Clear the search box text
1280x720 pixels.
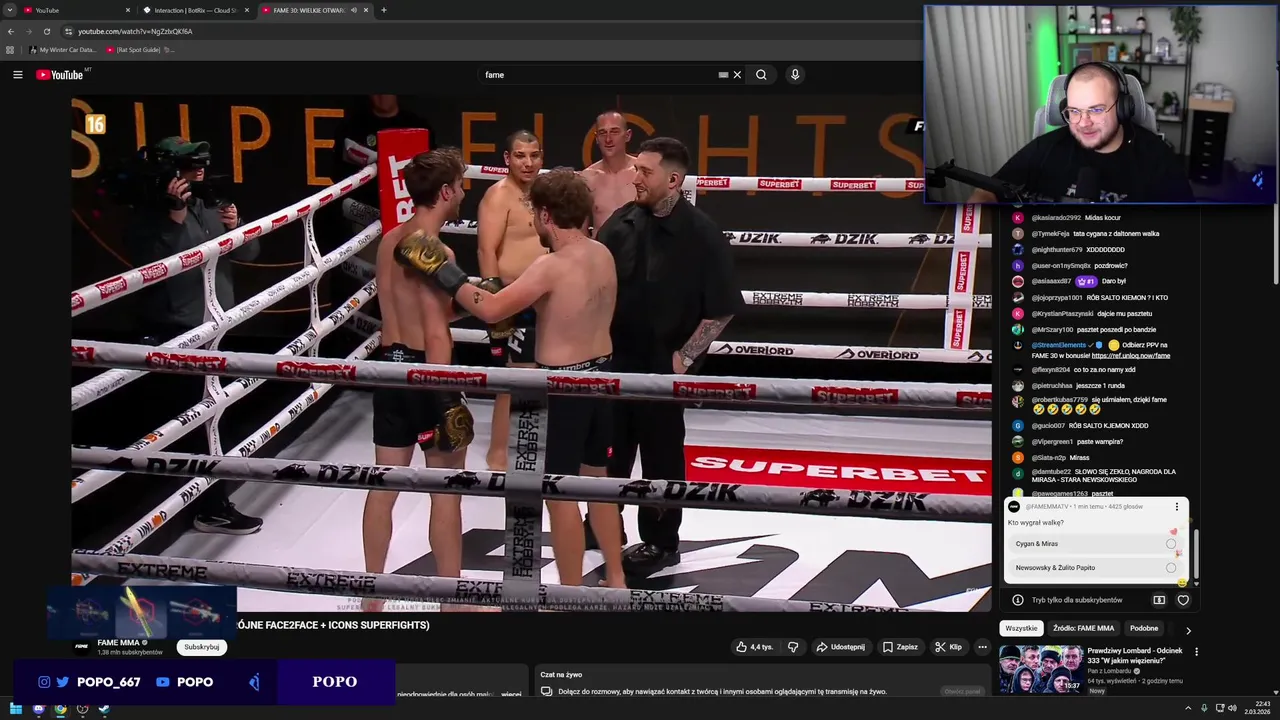[737, 75]
